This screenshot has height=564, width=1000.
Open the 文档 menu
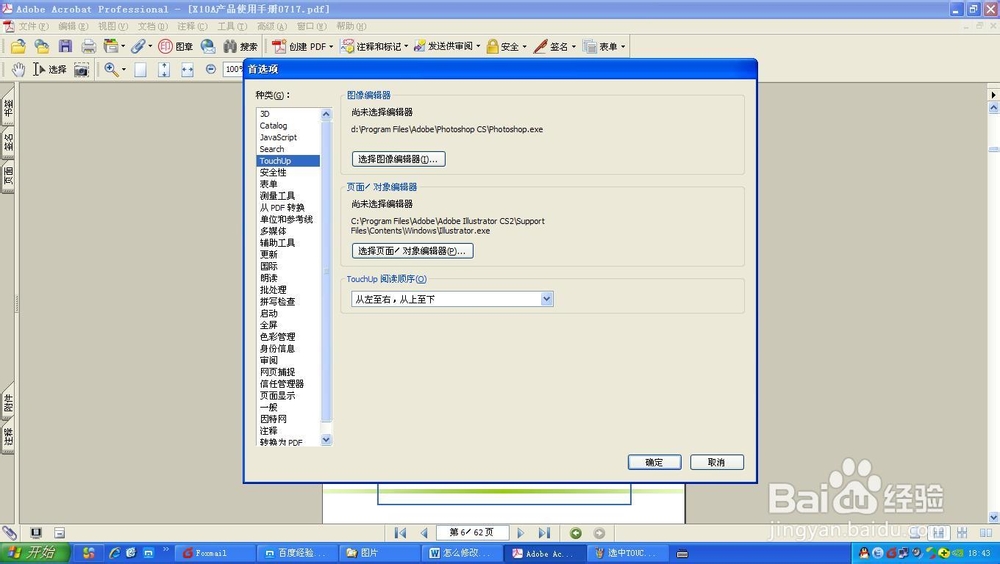(x=152, y=26)
